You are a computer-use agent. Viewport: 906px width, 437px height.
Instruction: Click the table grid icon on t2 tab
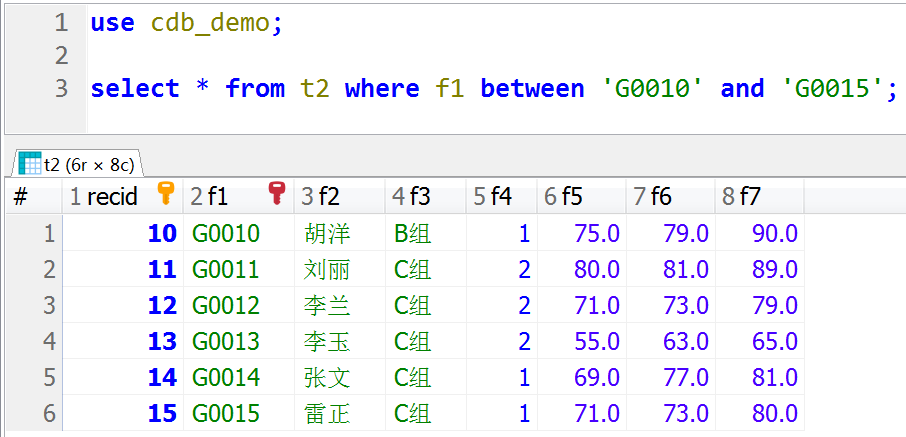click(29, 165)
